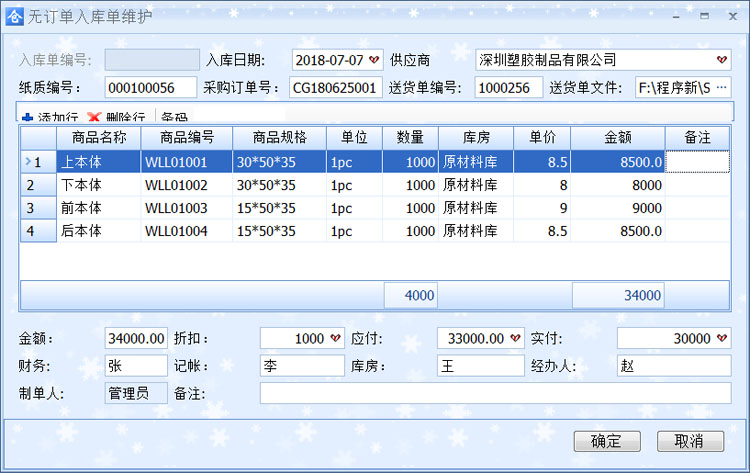Click the 金额 column header in table

[x=618, y=138]
